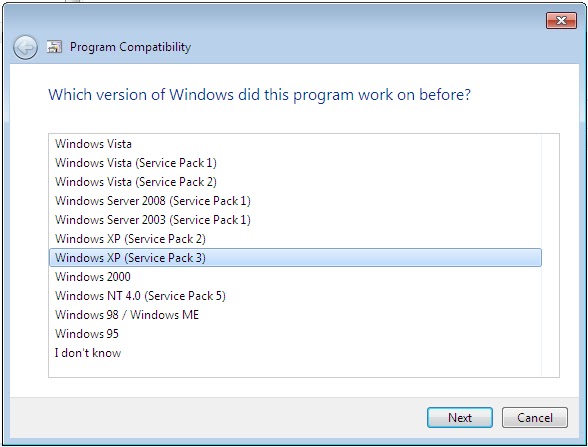Choose Windows Vista (Service Pack 2)
The height and width of the screenshot is (447, 588).
coord(295,182)
